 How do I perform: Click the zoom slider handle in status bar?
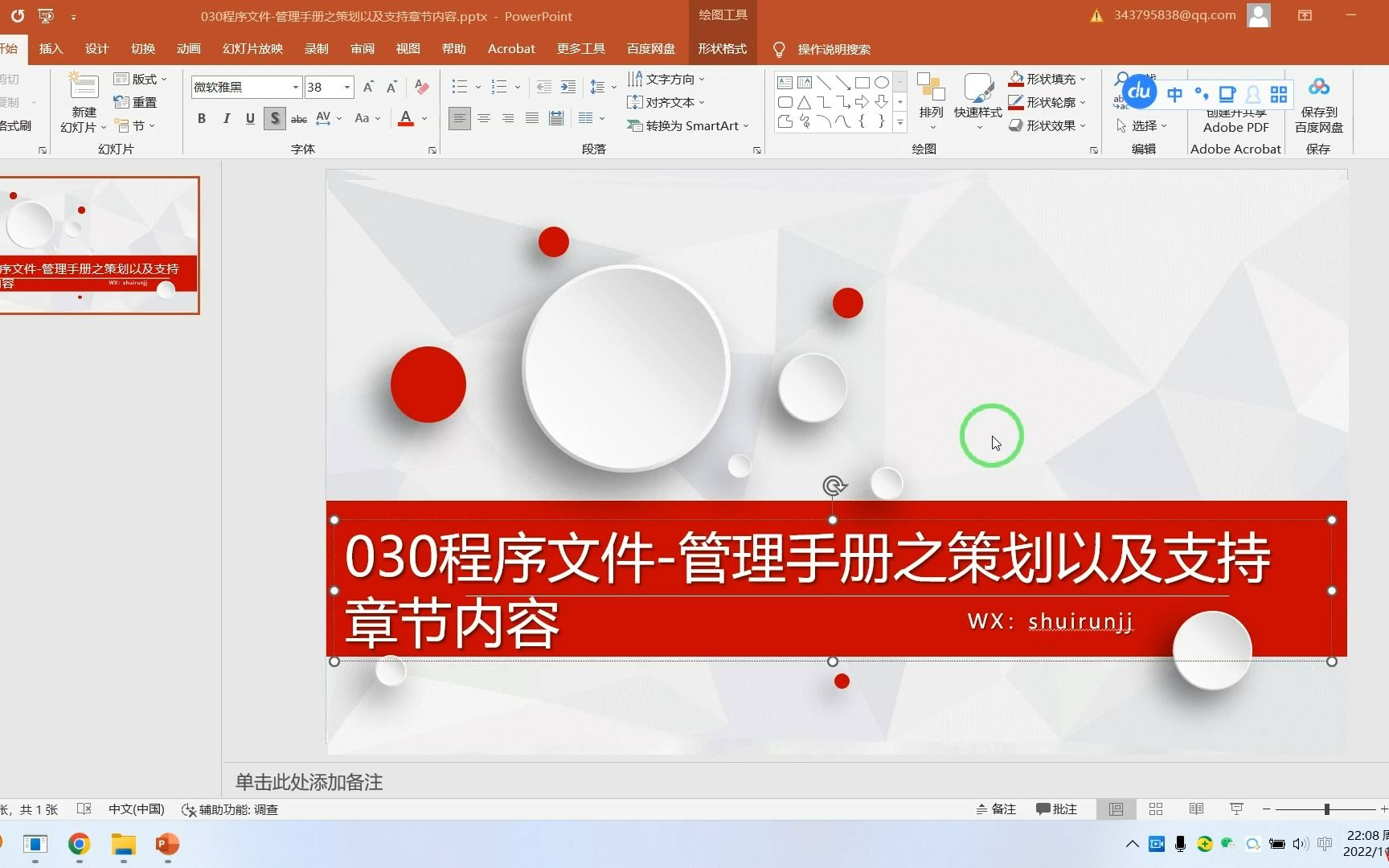point(1327,809)
